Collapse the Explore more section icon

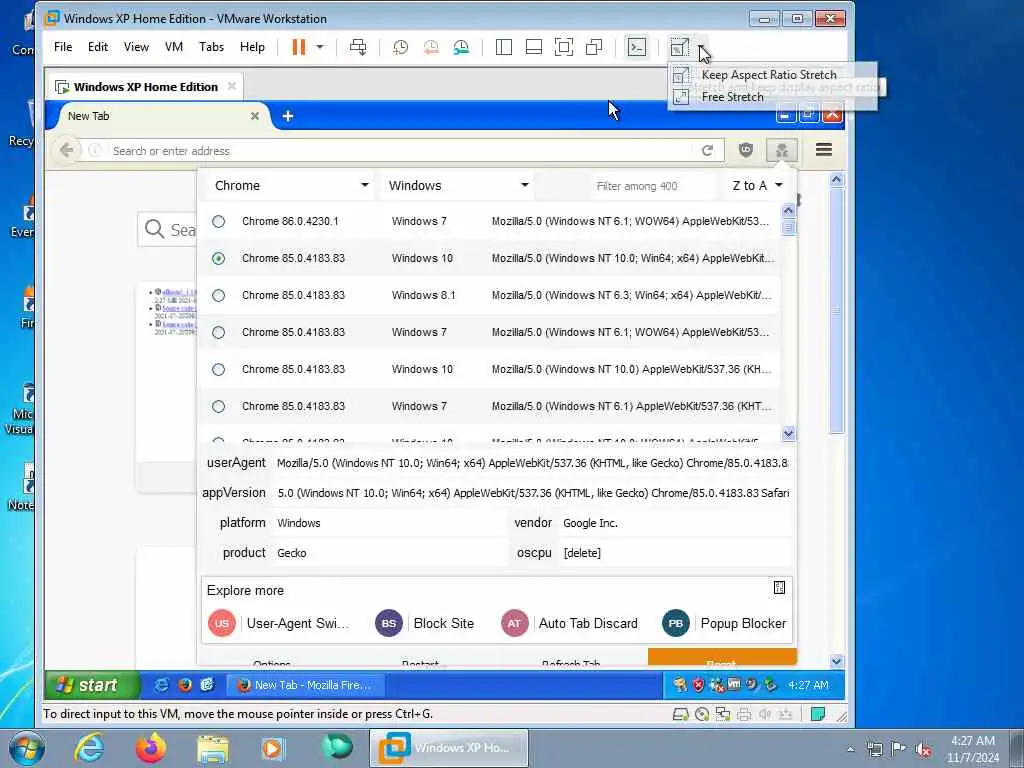pyautogui.click(x=779, y=588)
